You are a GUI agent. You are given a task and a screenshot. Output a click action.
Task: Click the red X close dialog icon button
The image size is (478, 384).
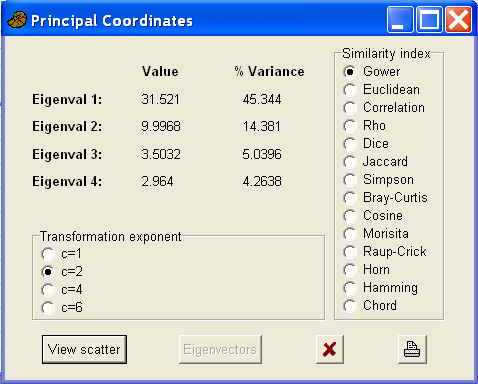pos(330,349)
